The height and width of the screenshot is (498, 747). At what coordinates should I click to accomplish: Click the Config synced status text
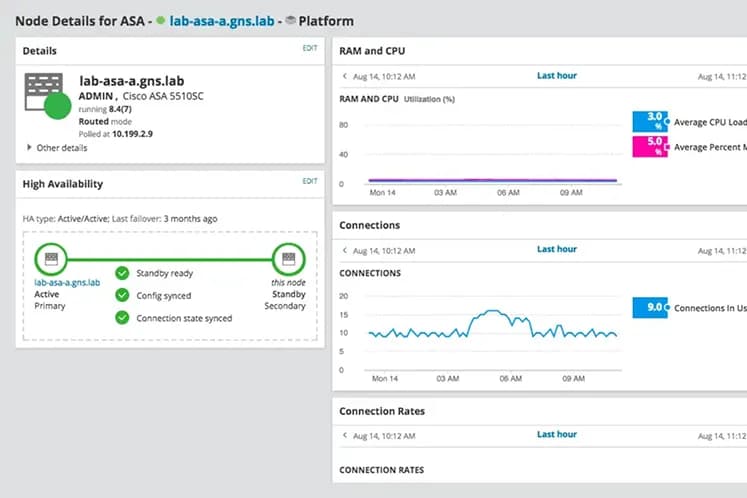(163, 295)
